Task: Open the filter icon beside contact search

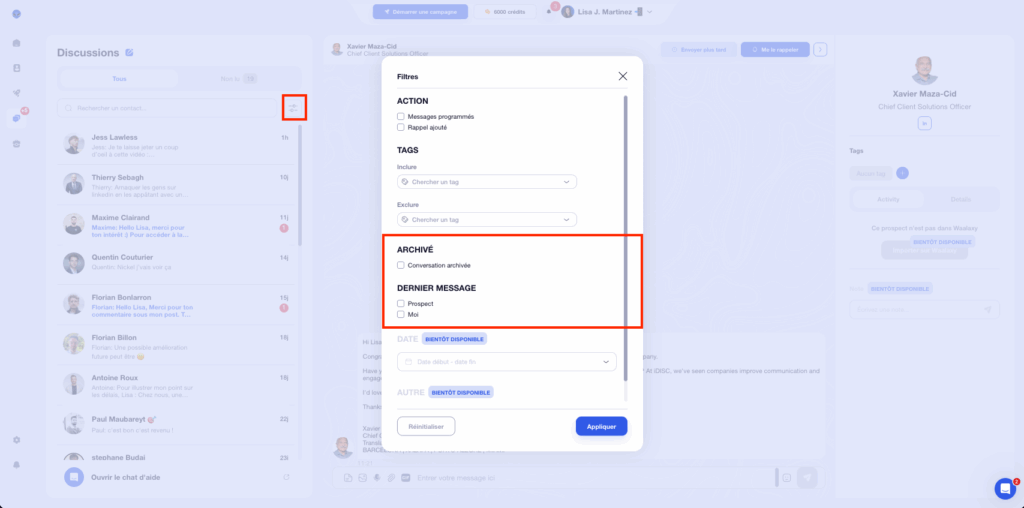Action: pyautogui.click(x=294, y=107)
